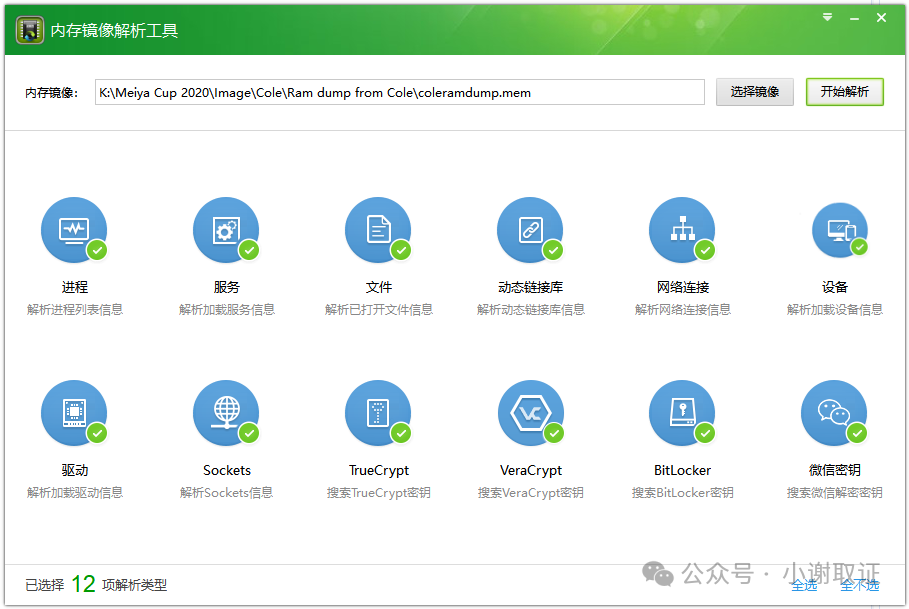Click the 解析网络连接信息 description
This screenshot has height=609, width=909.
click(682, 309)
